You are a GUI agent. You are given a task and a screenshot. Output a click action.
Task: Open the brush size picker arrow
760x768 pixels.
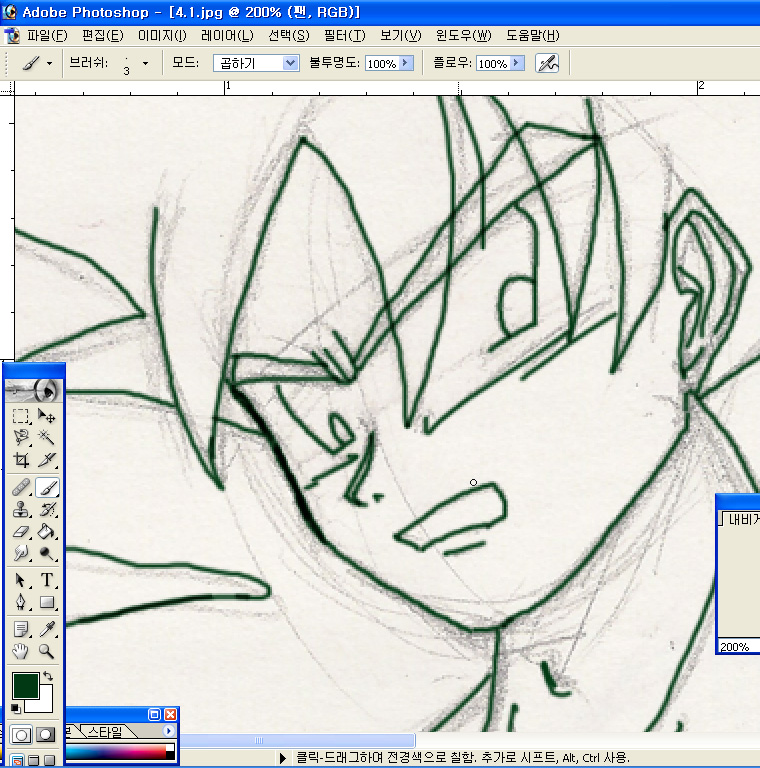pos(145,64)
